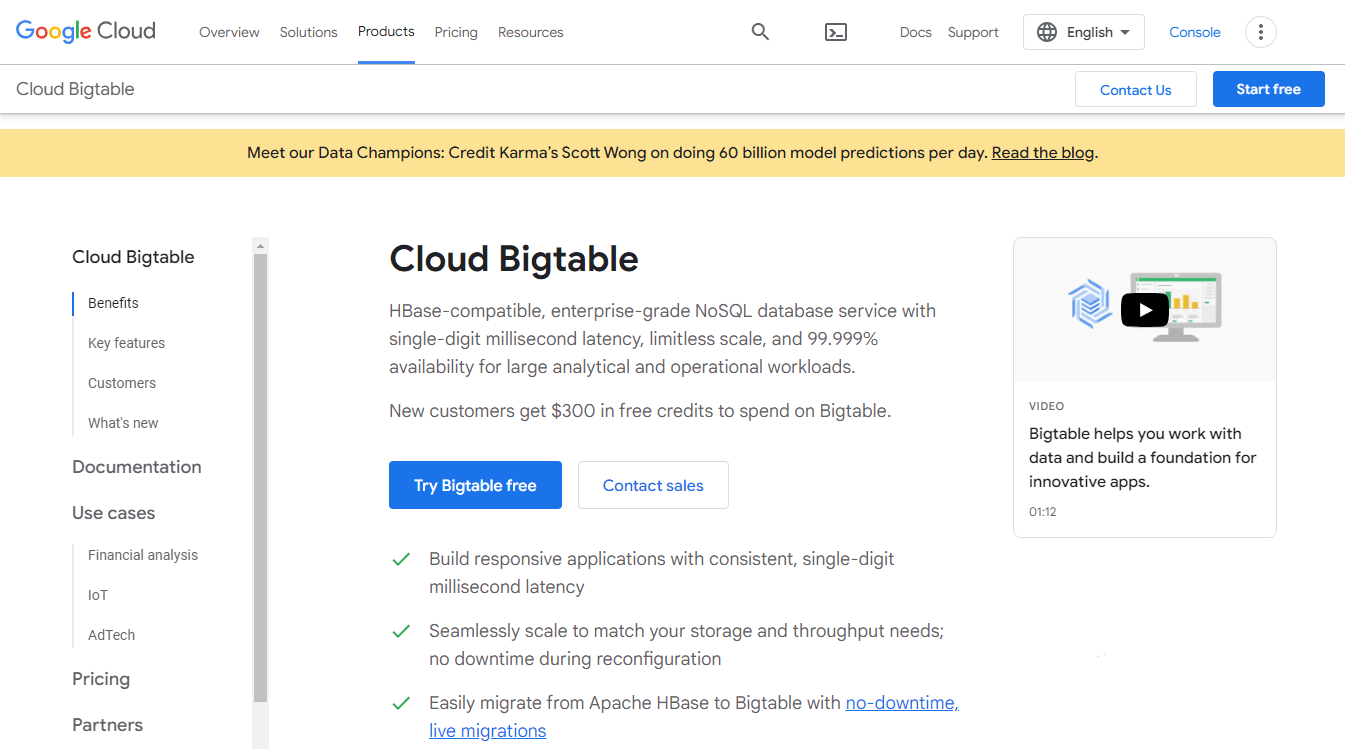Open the Bigtable video card description

click(1143, 457)
